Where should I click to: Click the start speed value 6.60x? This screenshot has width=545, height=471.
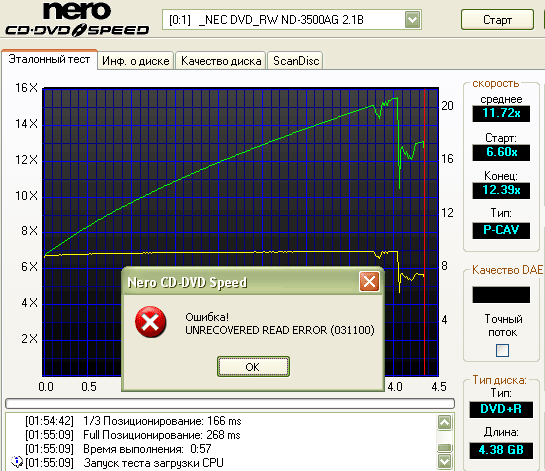point(501,152)
